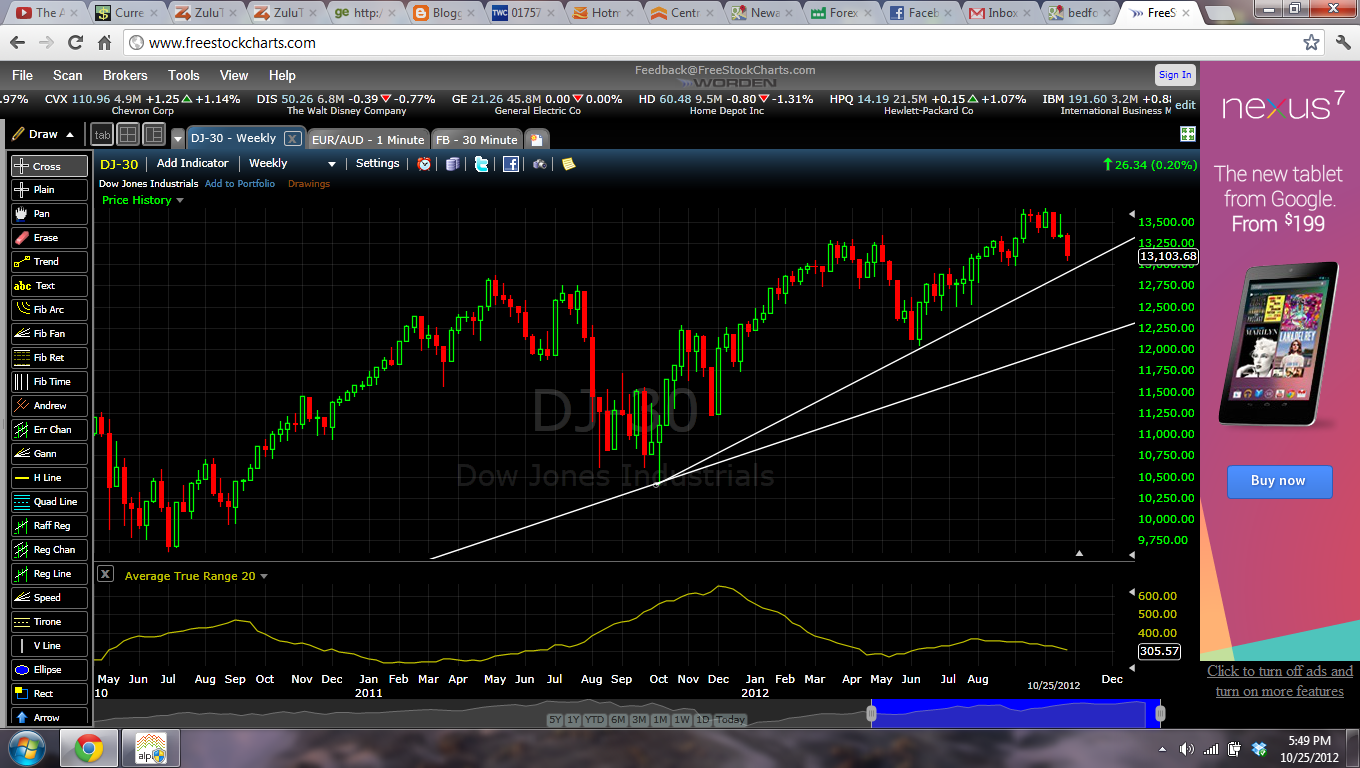The height and width of the screenshot is (768, 1360).
Task: Click Add Indicator button
Action: click(193, 163)
